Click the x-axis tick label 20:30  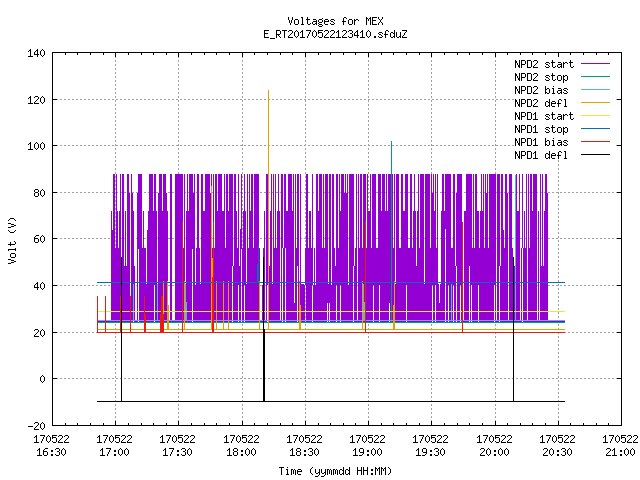[557, 453]
